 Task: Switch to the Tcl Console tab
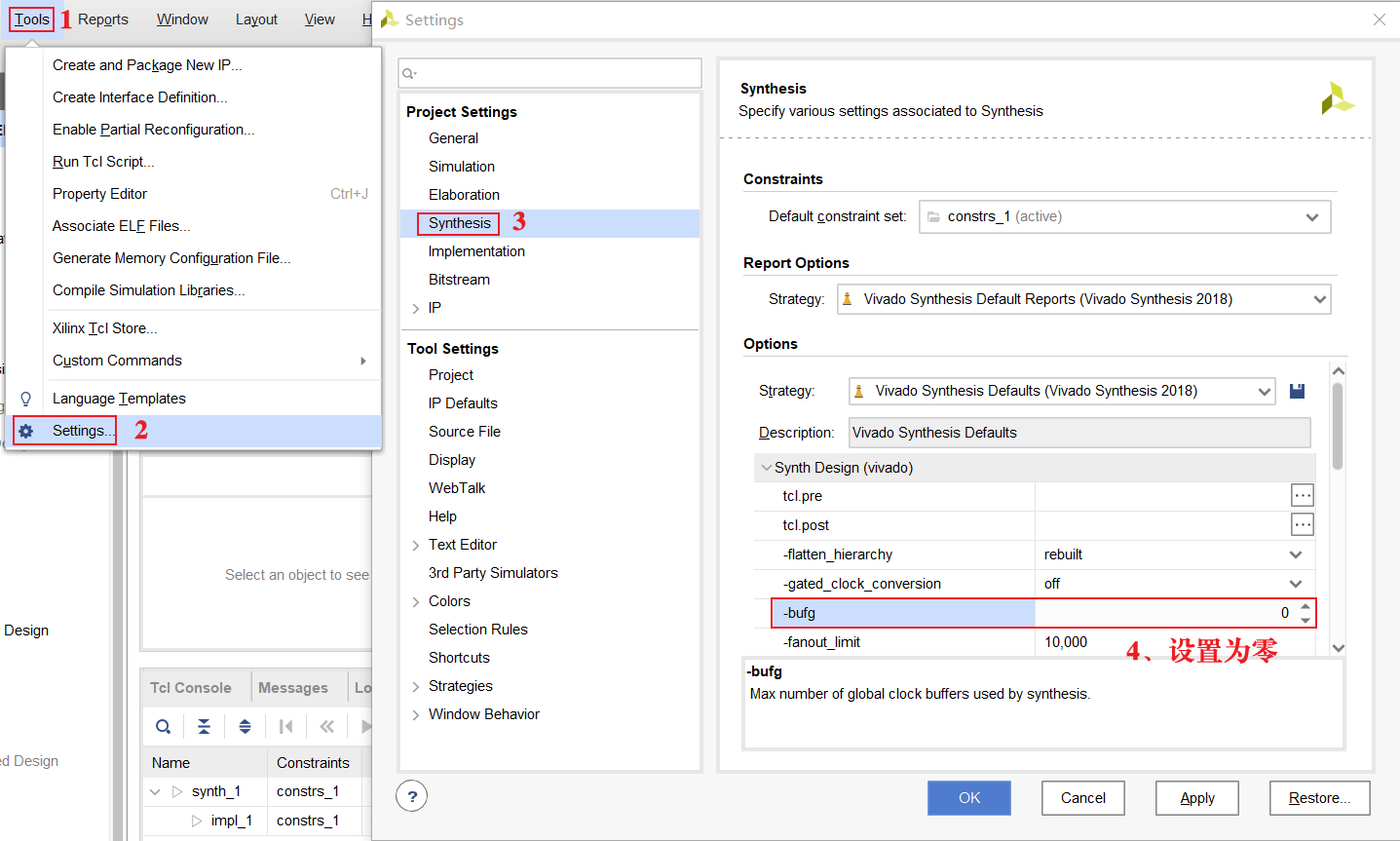[191, 688]
